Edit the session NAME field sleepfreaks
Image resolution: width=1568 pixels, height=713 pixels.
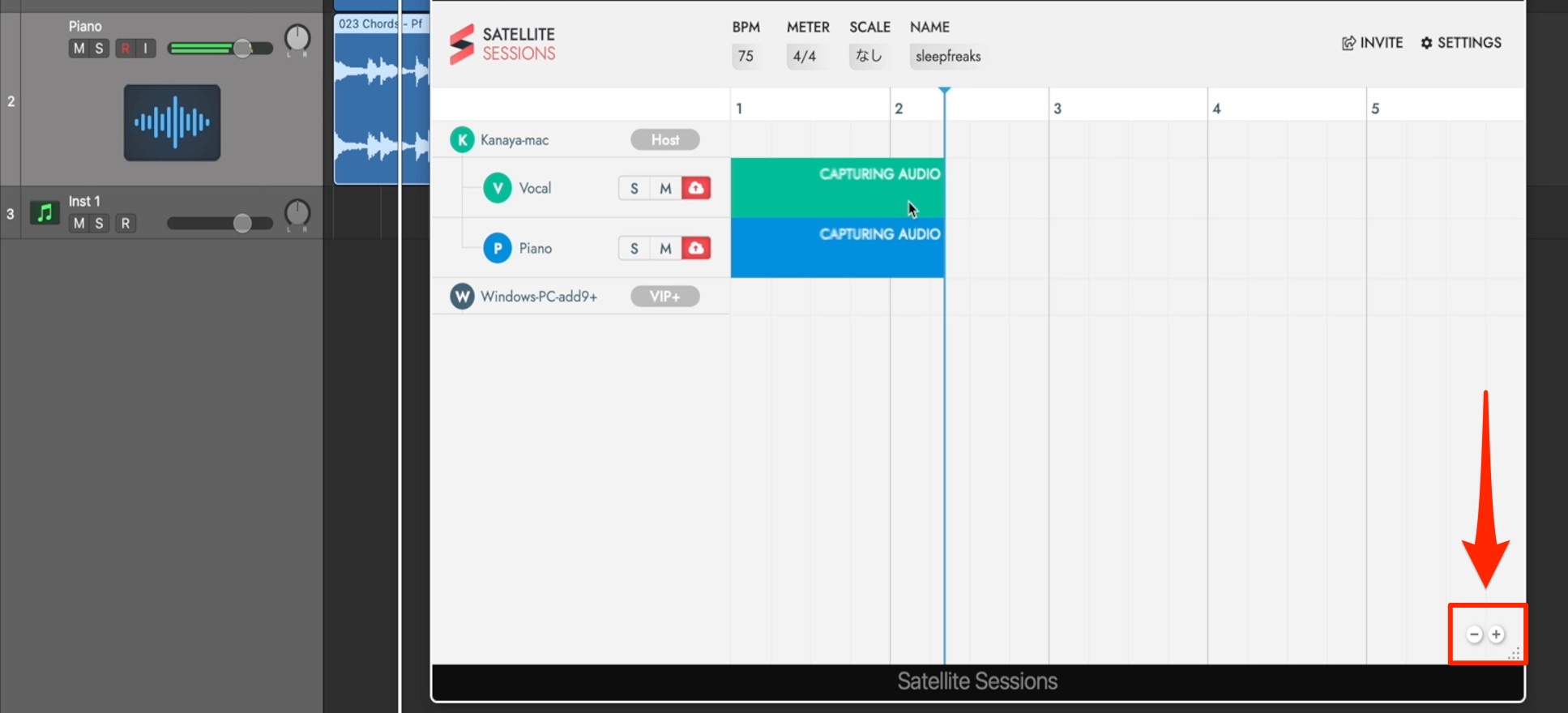click(948, 56)
